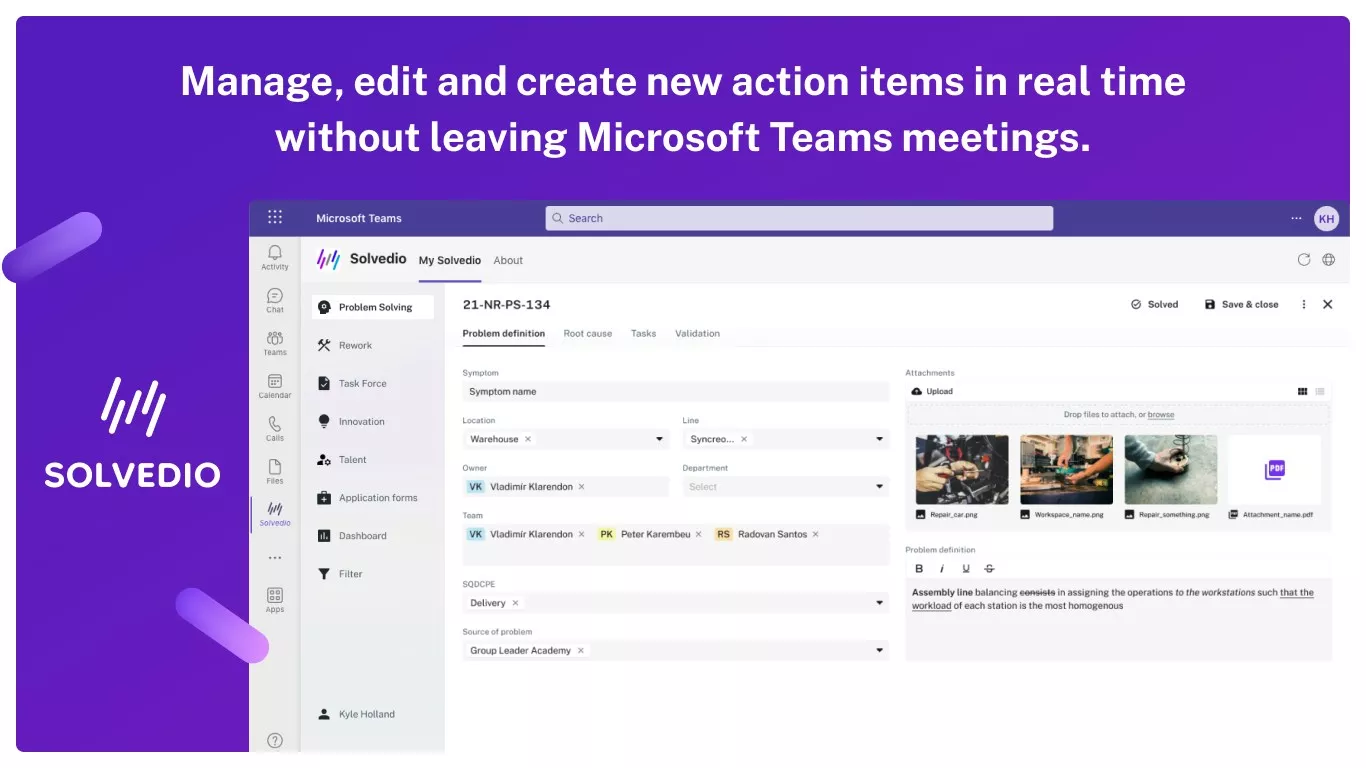1366x768 pixels.
Task: Open the Repair_something.png thumbnail
Action: 1170,470
